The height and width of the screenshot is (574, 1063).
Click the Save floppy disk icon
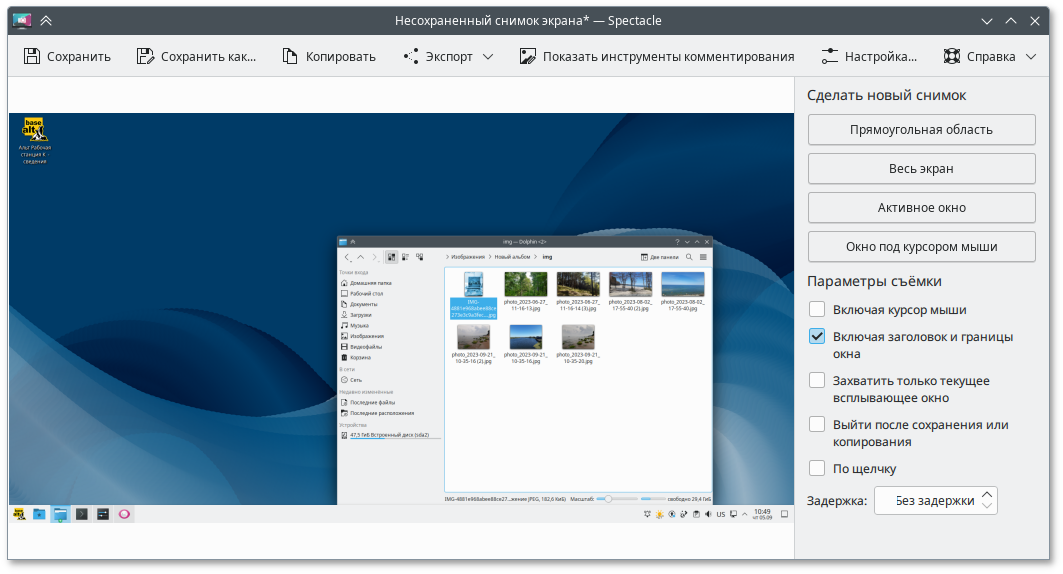(32, 57)
